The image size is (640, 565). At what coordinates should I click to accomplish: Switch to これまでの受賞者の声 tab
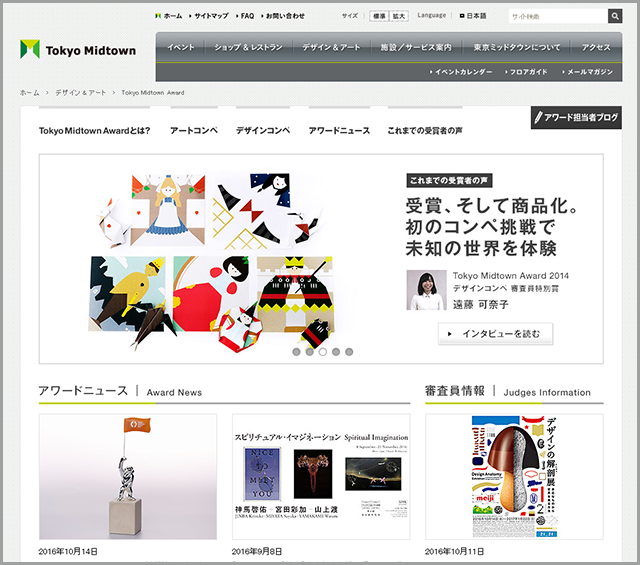(x=425, y=131)
